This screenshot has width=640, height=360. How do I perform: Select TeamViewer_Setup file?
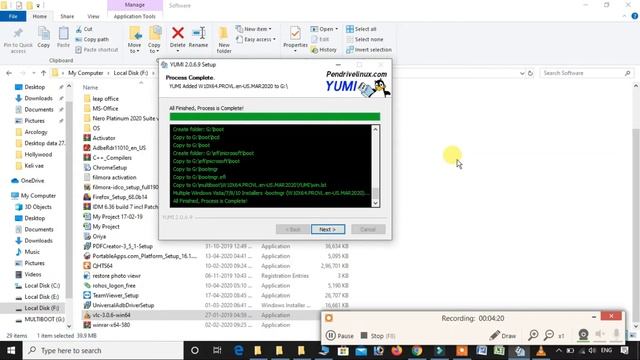(x=116, y=295)
